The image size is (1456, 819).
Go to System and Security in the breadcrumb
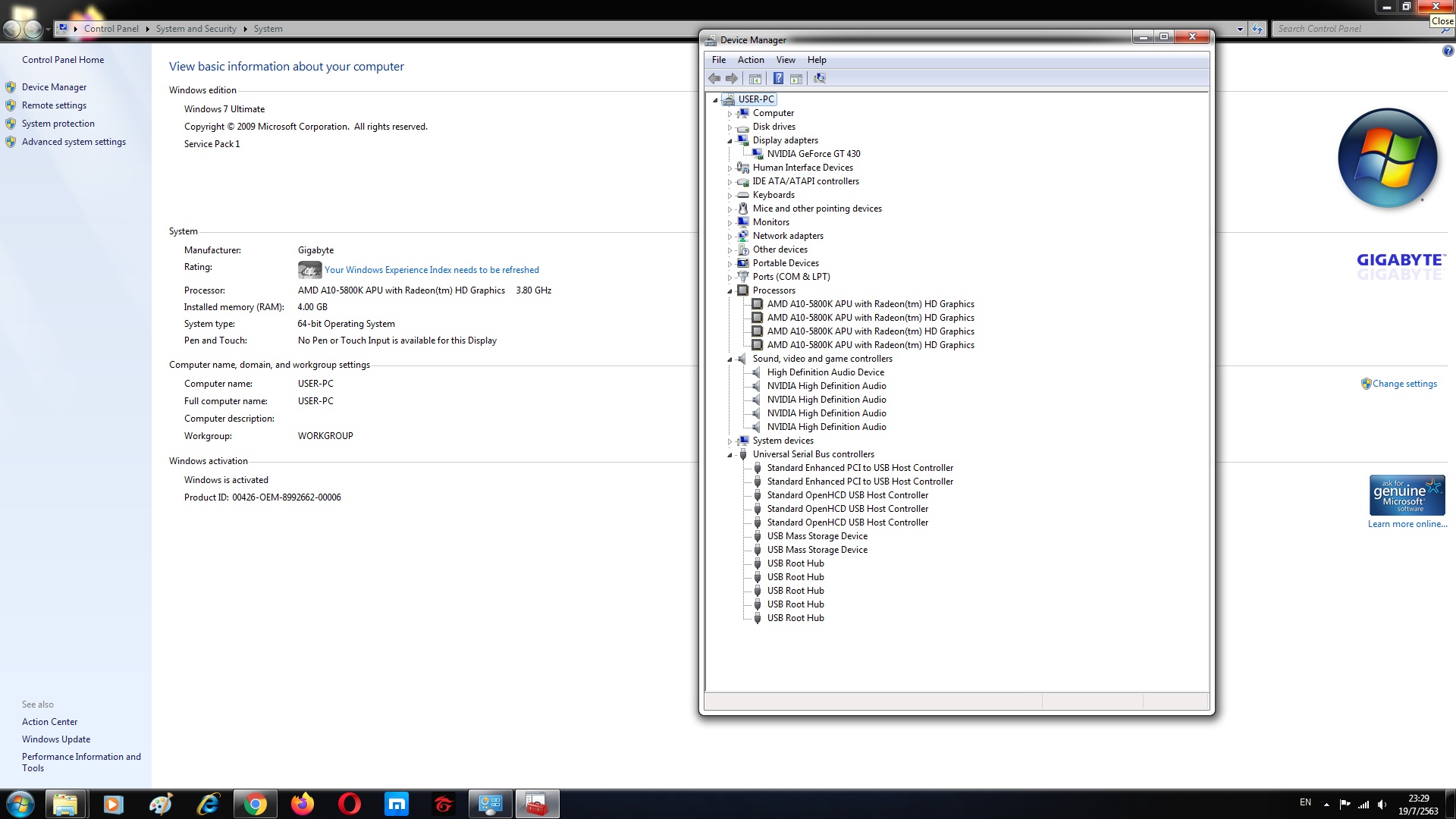tap(196, 29)
